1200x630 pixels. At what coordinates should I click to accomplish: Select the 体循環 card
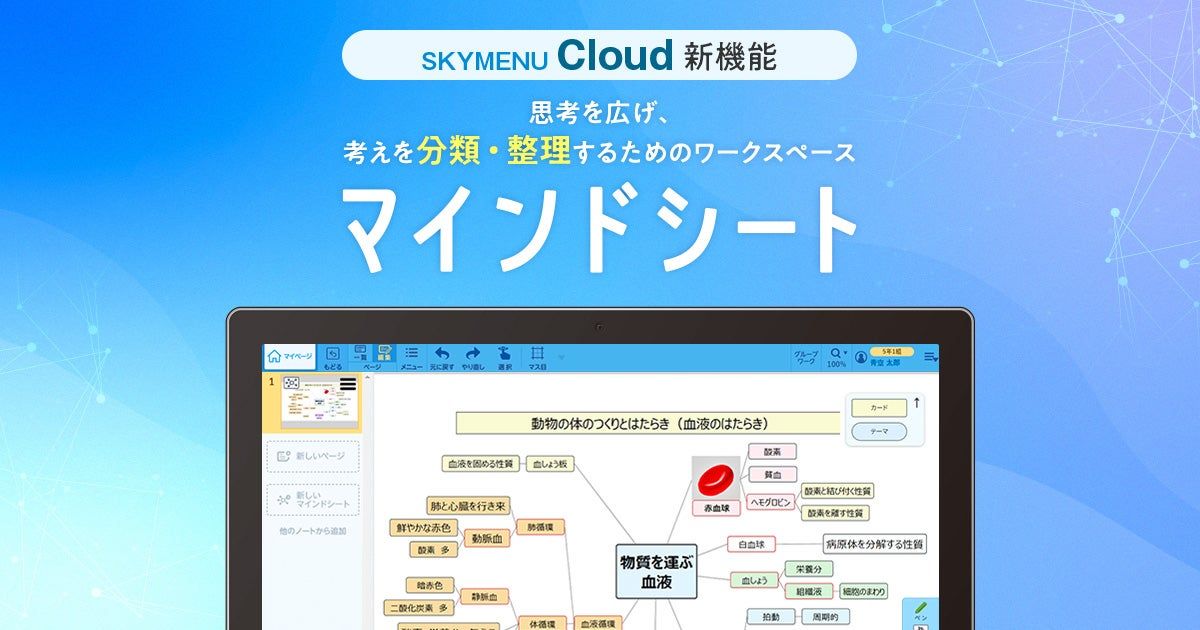coord(542,623)
